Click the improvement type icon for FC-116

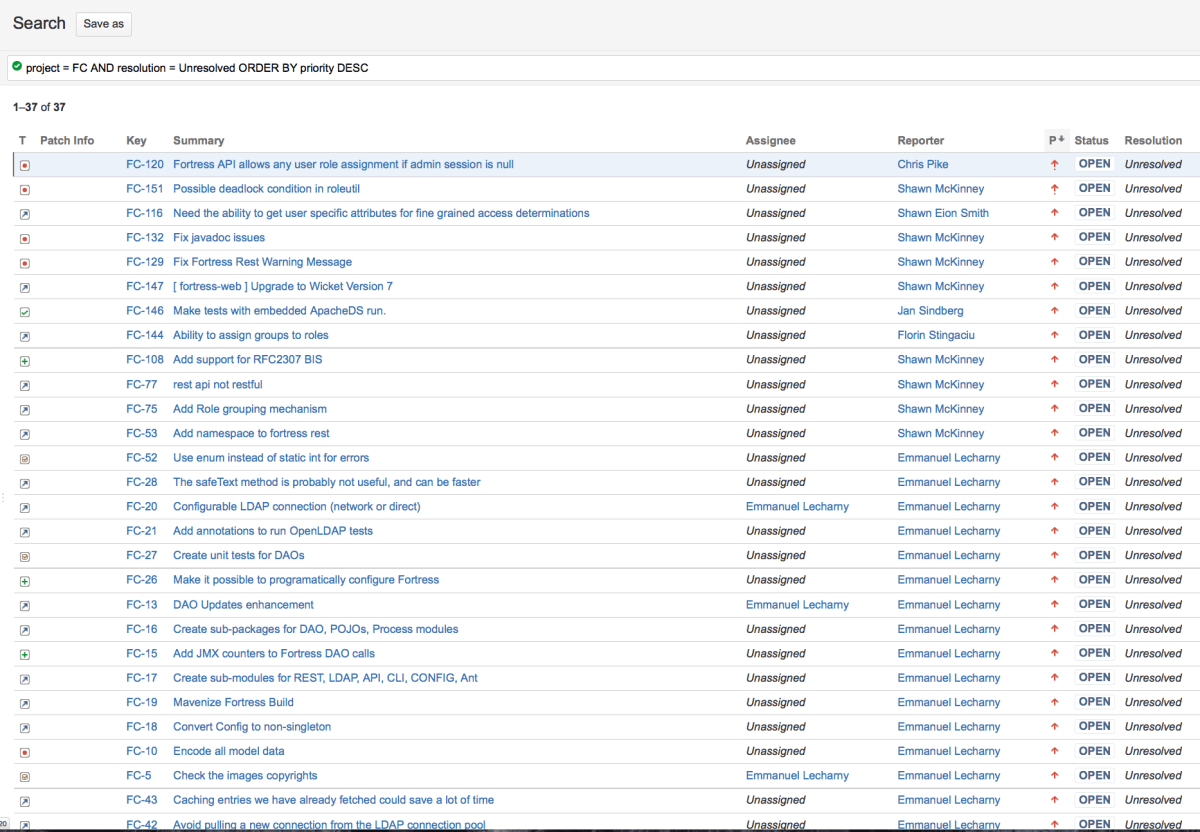point(25,214)
